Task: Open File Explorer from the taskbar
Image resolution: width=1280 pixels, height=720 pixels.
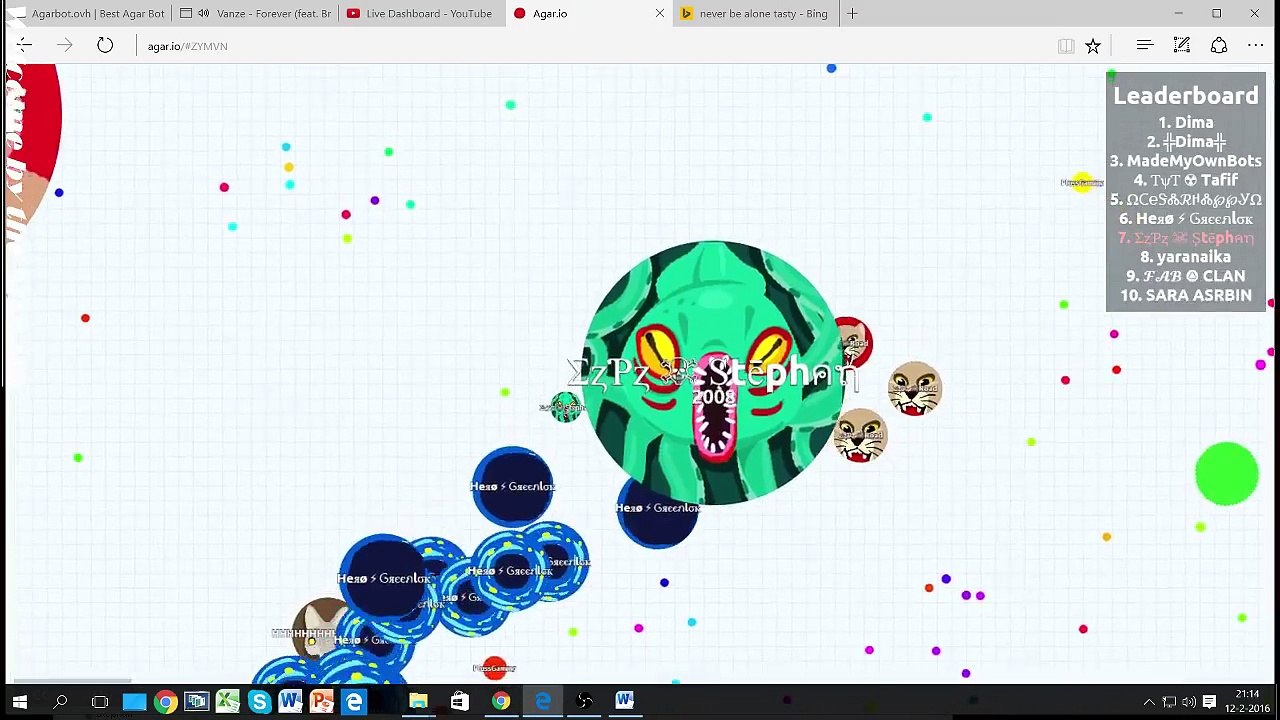Action: pyautogui.click(x=418, y=702)
